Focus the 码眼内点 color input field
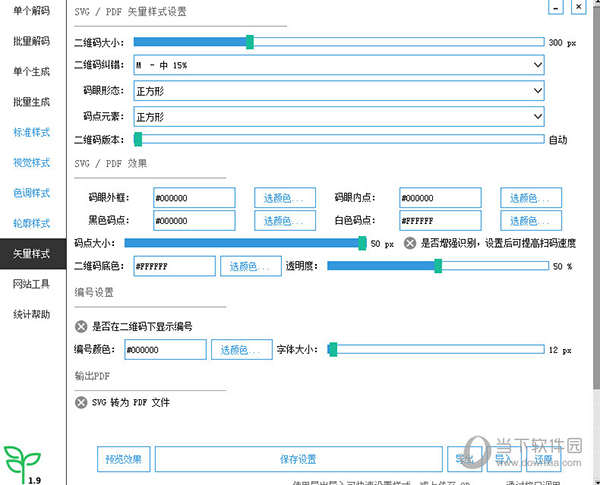The image size is (600, 485). [x=440, y=198]
